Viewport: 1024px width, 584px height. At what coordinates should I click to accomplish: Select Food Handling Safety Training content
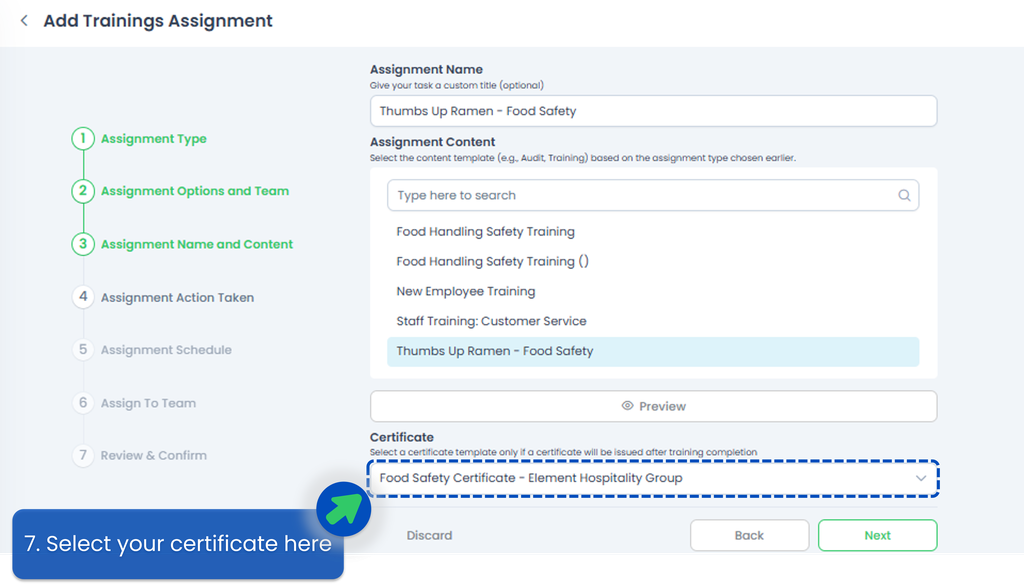tap(485, 232)
